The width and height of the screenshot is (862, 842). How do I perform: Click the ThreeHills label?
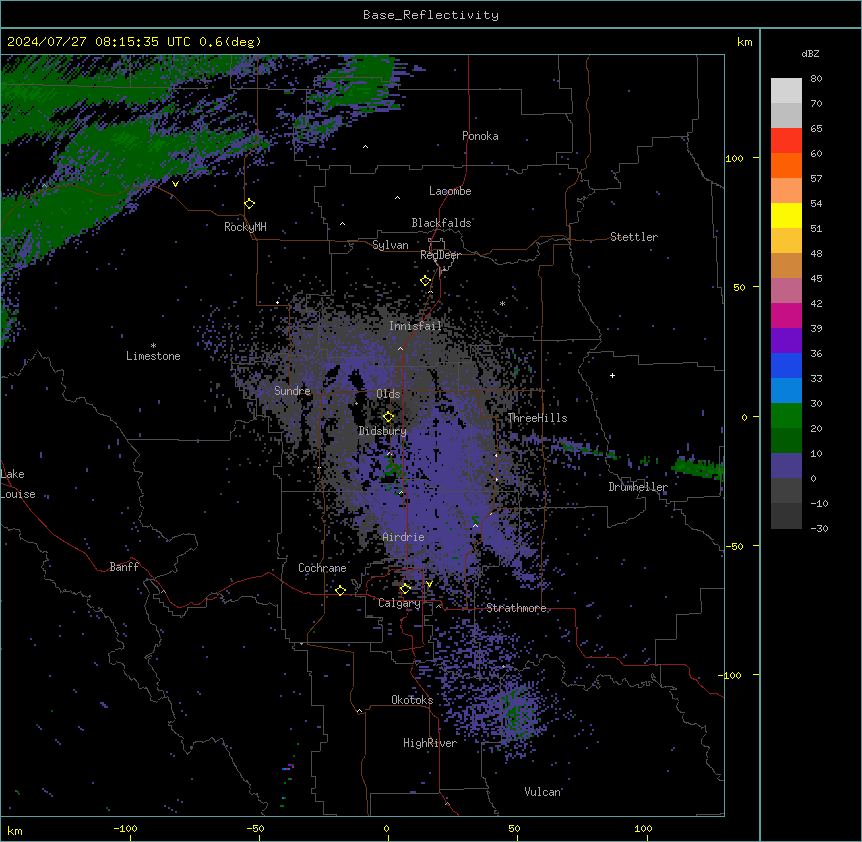click(x=537, y=418)
